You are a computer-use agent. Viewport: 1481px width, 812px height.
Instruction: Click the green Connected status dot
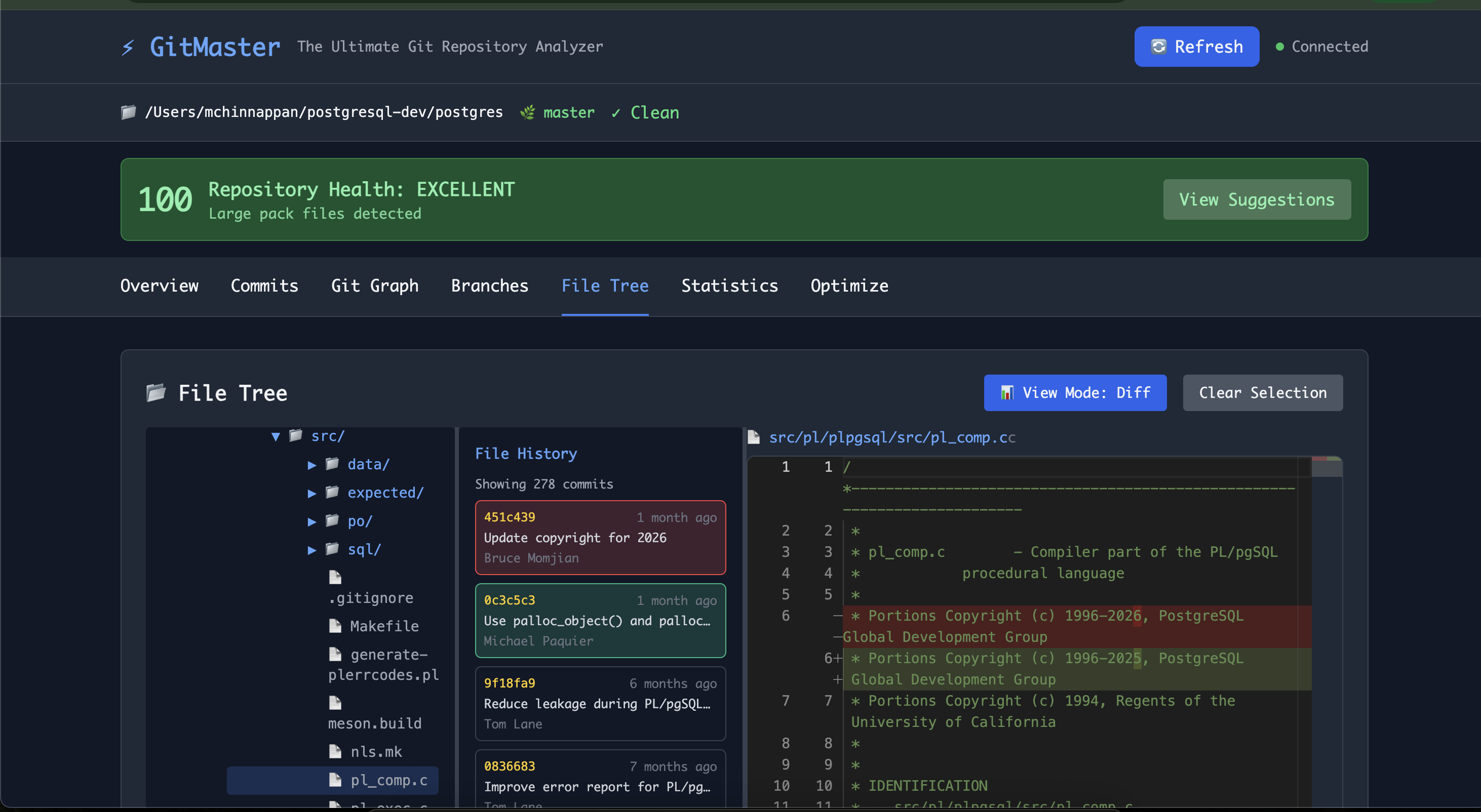pos(1278,47)
